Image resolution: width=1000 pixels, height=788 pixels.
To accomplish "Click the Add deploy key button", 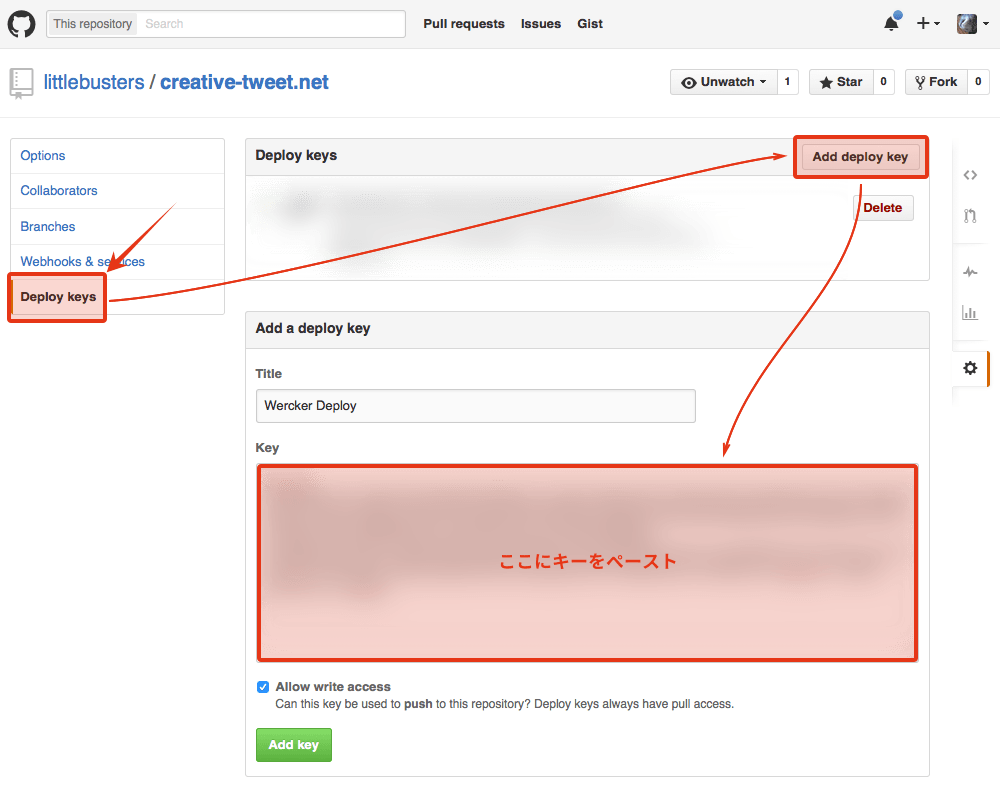I will (860, 157).
